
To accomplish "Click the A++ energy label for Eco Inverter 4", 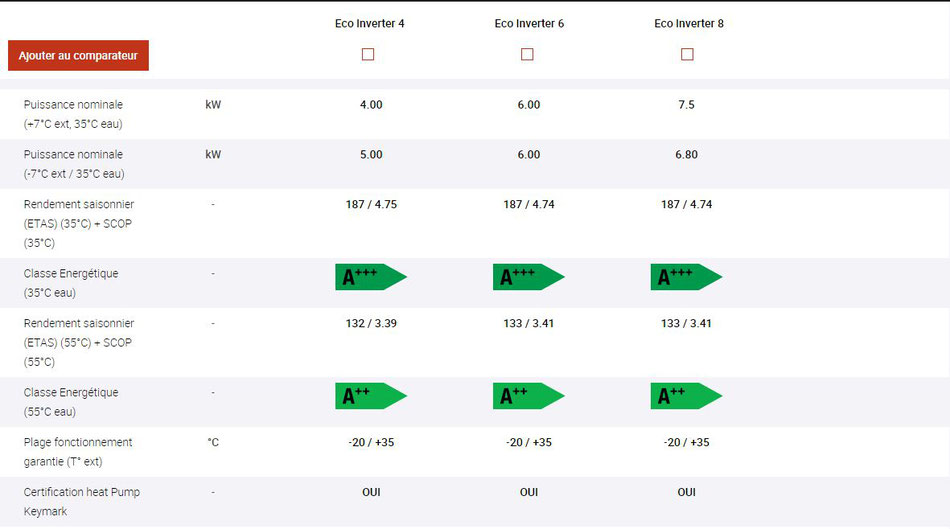I will point(371,396).
